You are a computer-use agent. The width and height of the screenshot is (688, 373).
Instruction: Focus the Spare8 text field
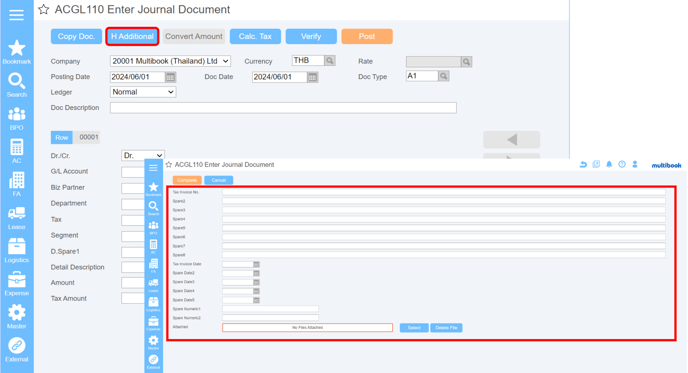[444, 255]
